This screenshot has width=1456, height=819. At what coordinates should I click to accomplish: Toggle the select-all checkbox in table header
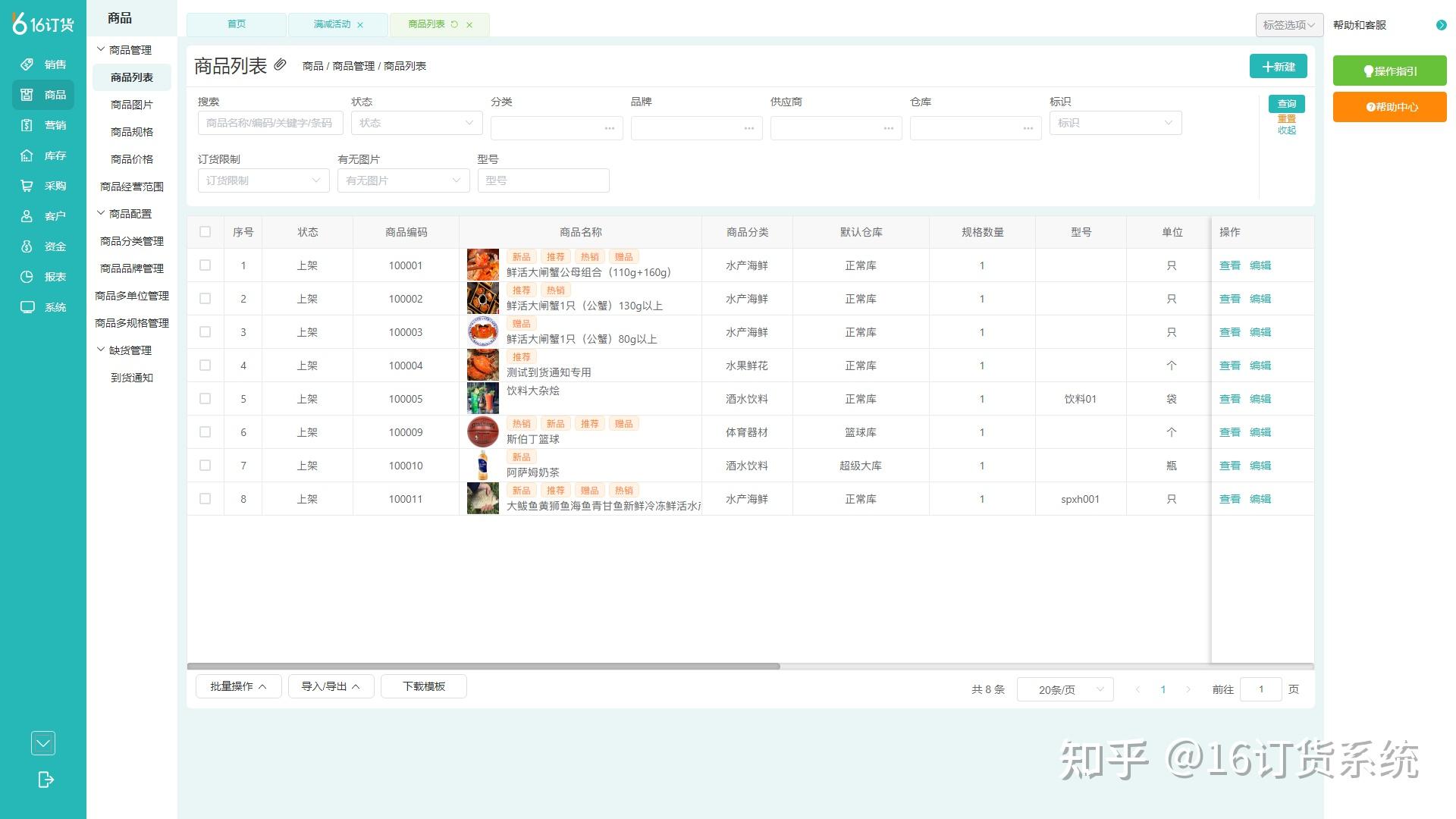tap(205, 232)
